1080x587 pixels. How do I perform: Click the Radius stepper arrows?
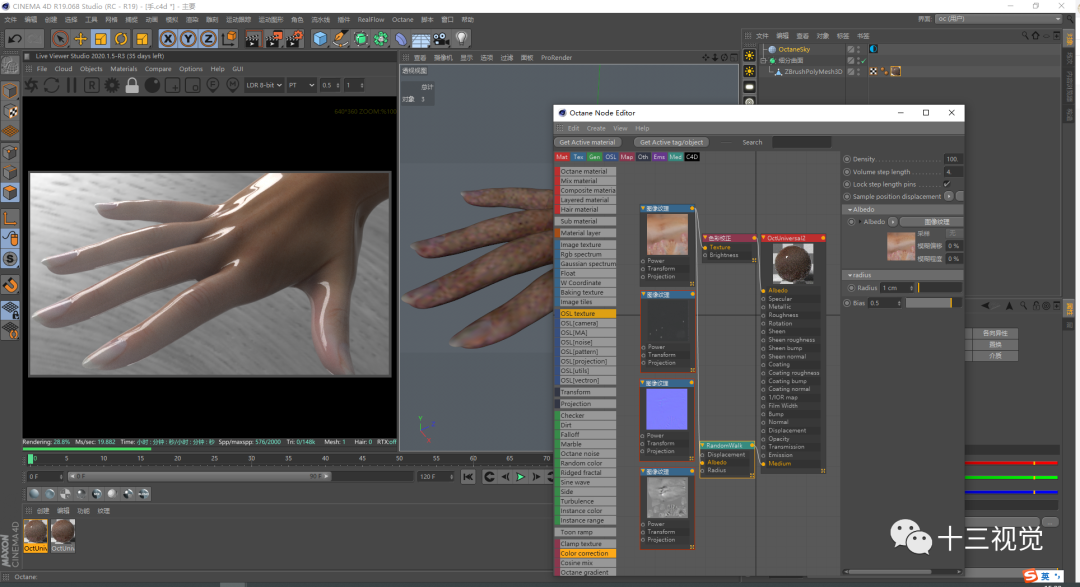click(x=911, y=288)
